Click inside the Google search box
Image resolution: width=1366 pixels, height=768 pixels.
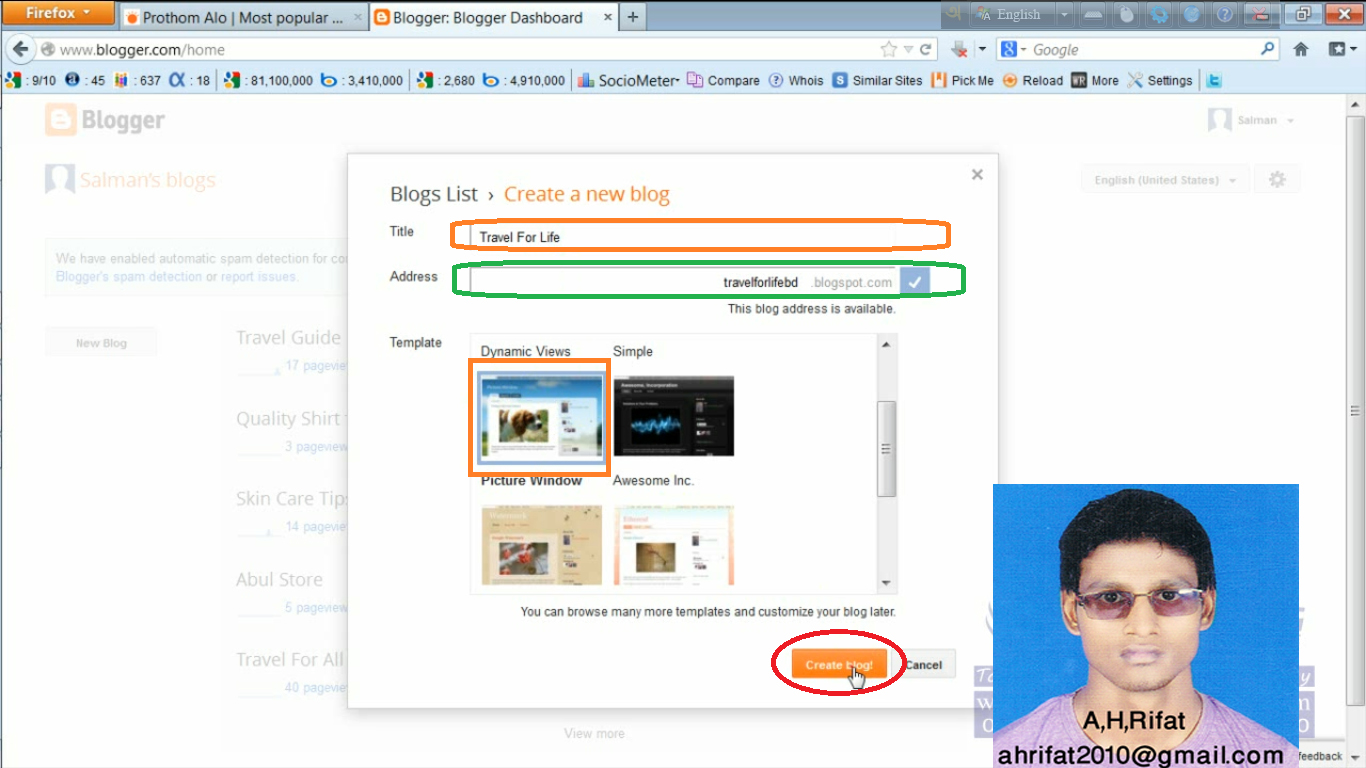tap(1144, 49)
